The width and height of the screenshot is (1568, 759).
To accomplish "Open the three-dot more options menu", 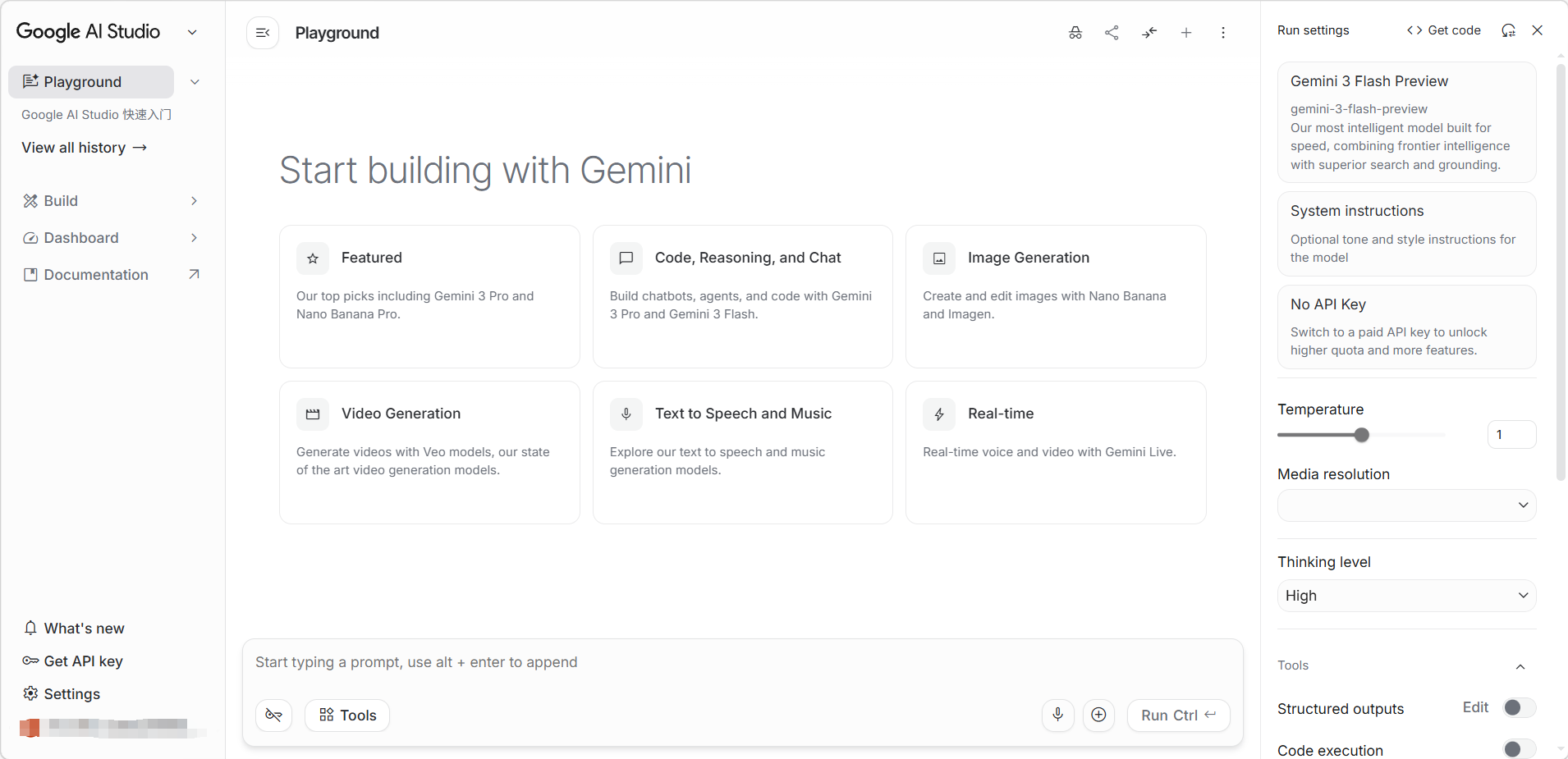I will pos(1223,33).
